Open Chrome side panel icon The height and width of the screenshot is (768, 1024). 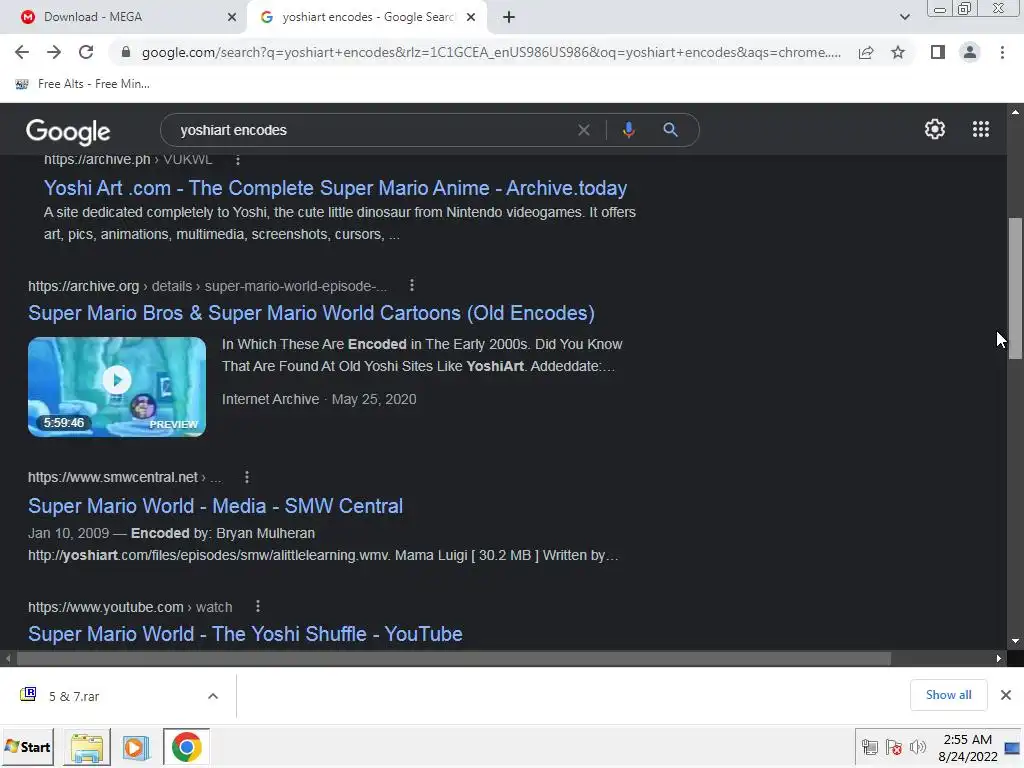[x=938, y=52]
